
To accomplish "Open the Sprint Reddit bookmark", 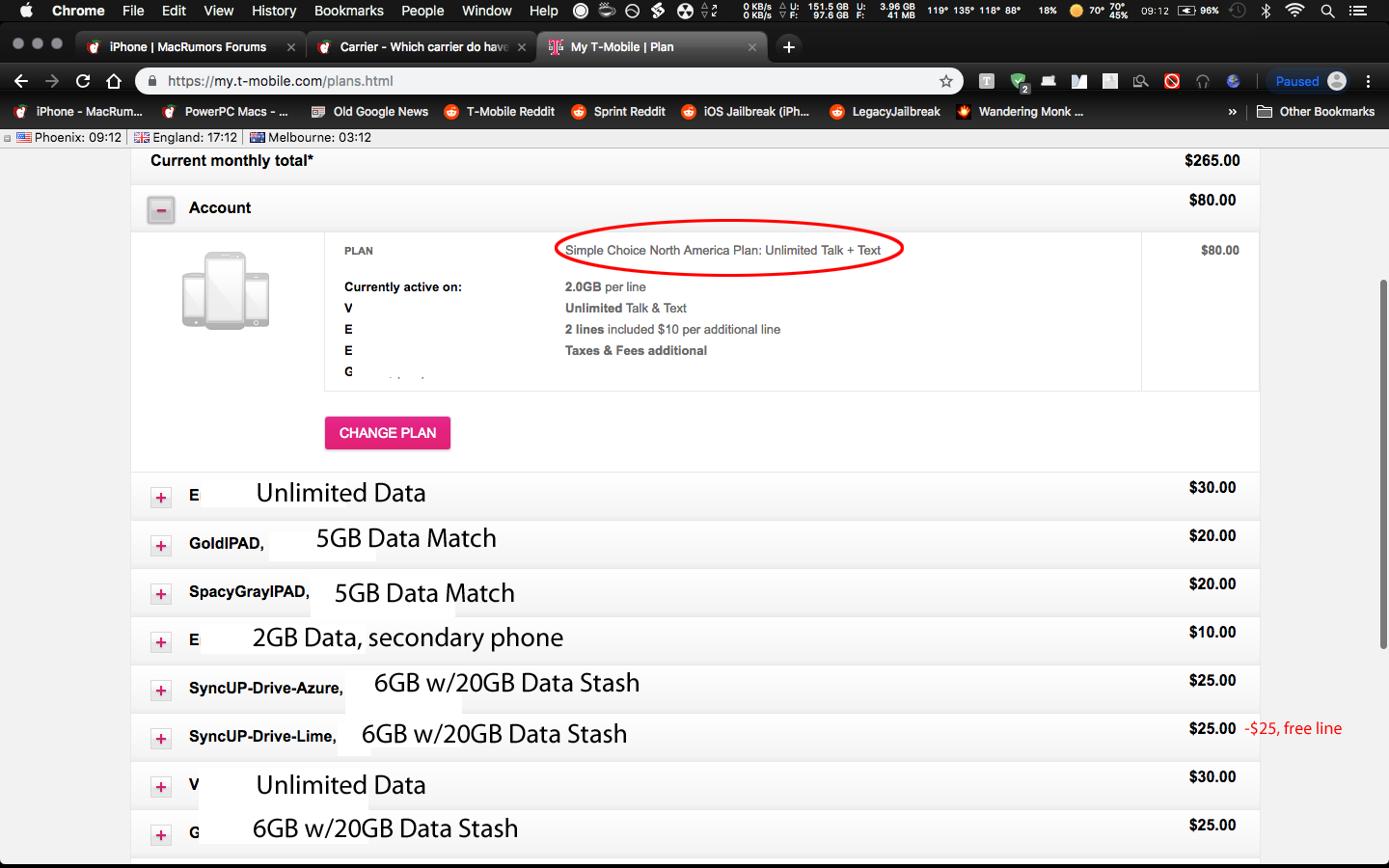I will coord(618,112).
